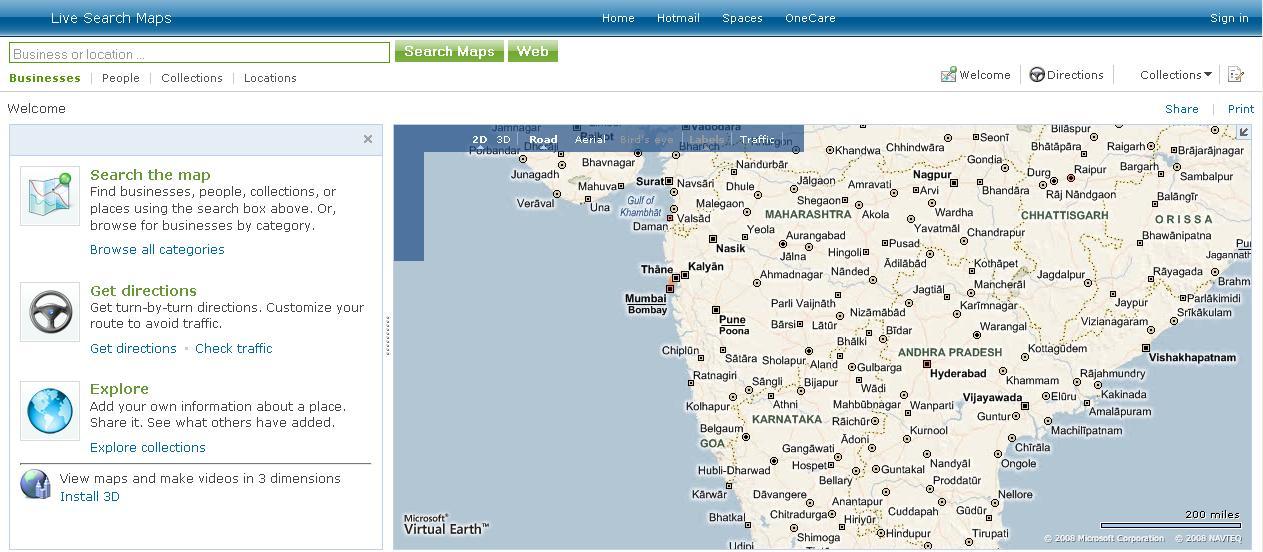Click Belgaum on the map
The image size is (1263, 552).
[721, 429]
